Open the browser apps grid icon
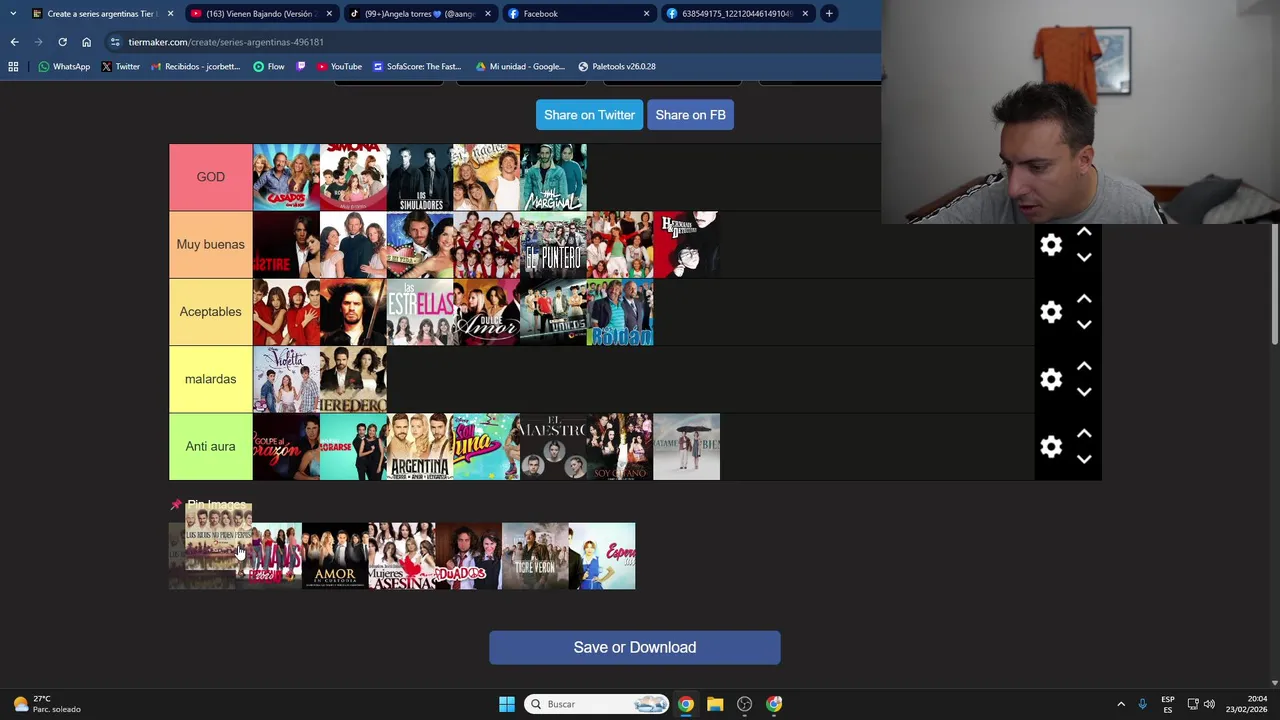Viewport: 1280px width, 720px height. [x=13, y=67]
